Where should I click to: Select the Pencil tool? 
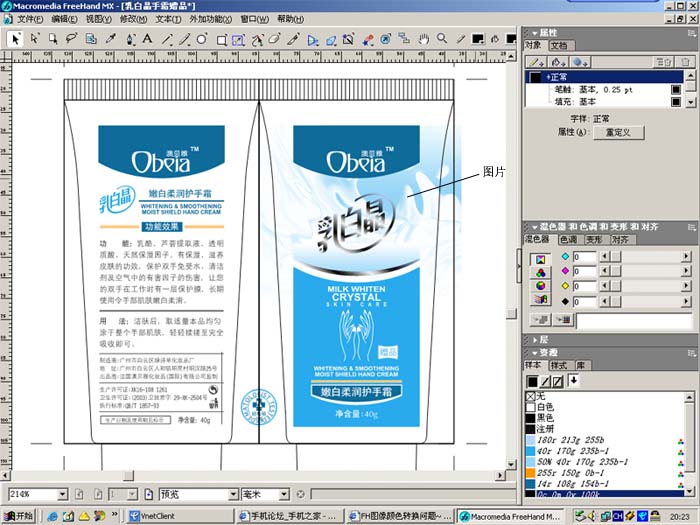pos(184,39)
